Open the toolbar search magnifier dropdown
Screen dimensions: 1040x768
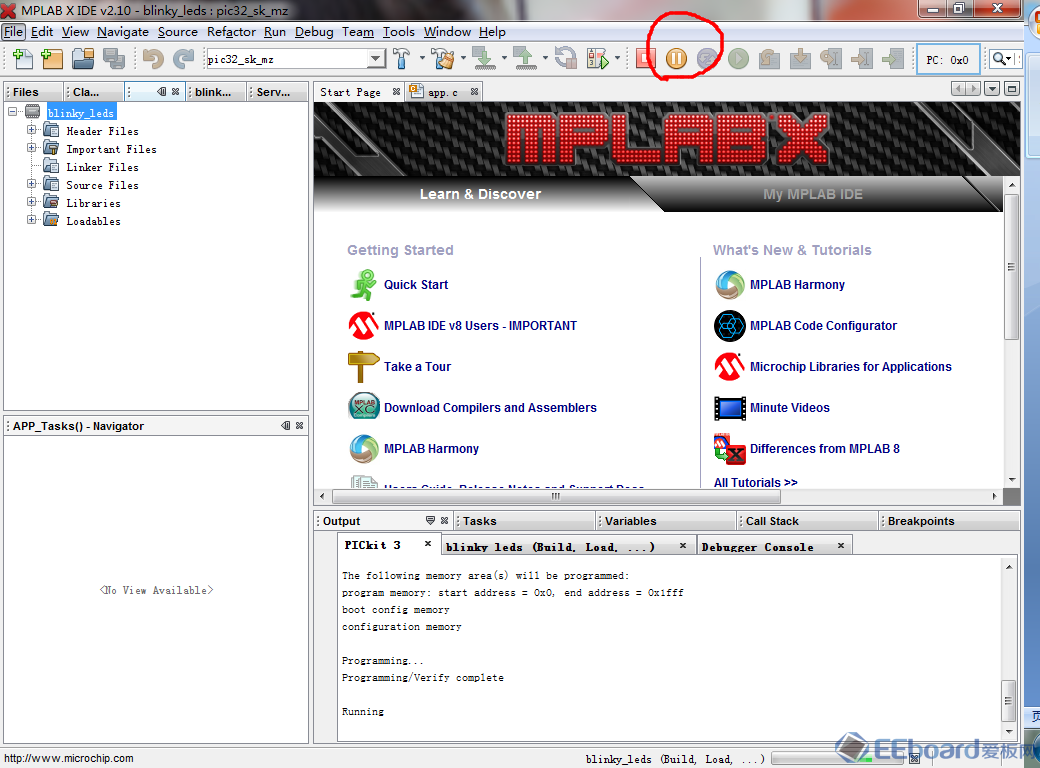1002,59
